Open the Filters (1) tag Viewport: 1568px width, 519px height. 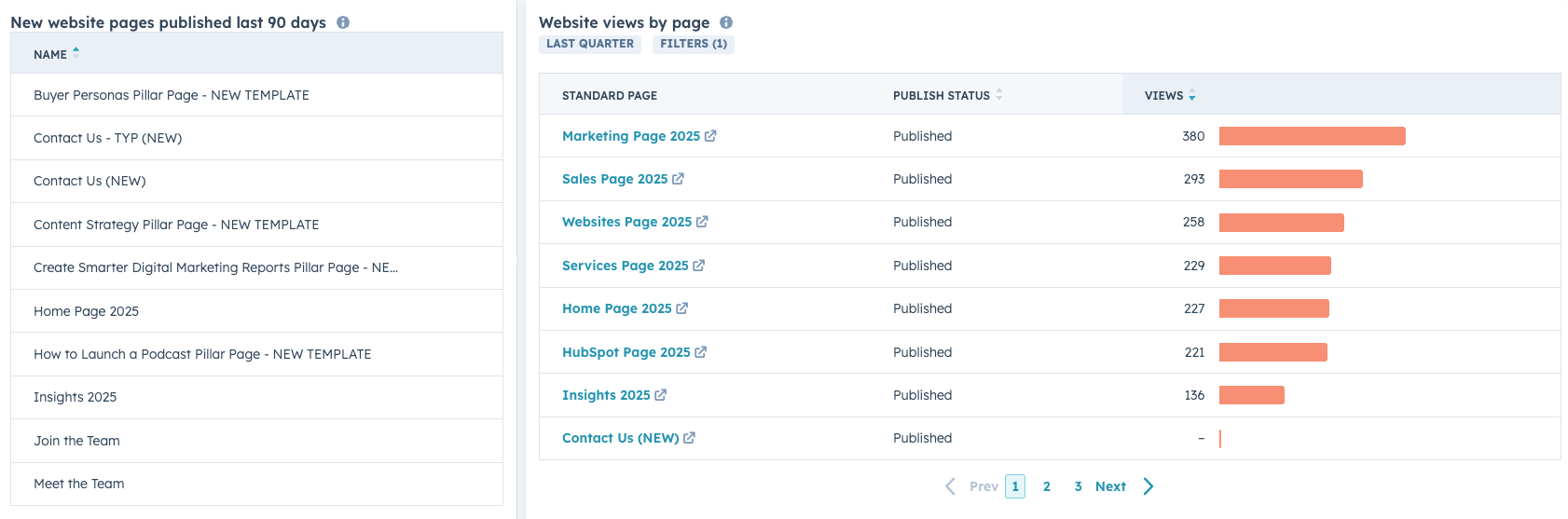694,44
